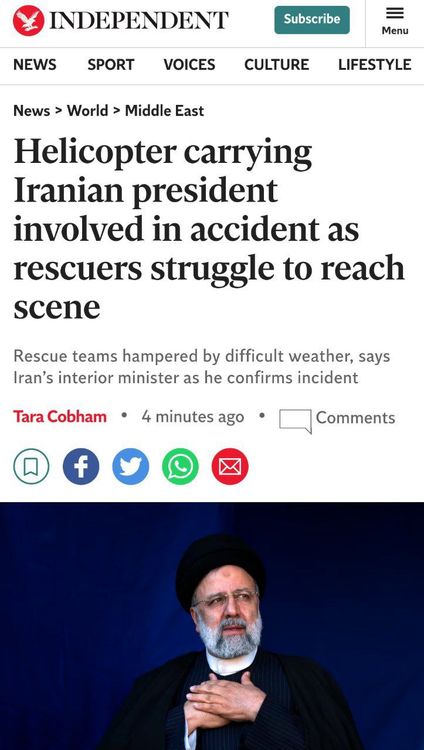The width and height of the screenshot is (424, 750).
Task: Click the Subscribe button
Action: [x=312, y=20]
